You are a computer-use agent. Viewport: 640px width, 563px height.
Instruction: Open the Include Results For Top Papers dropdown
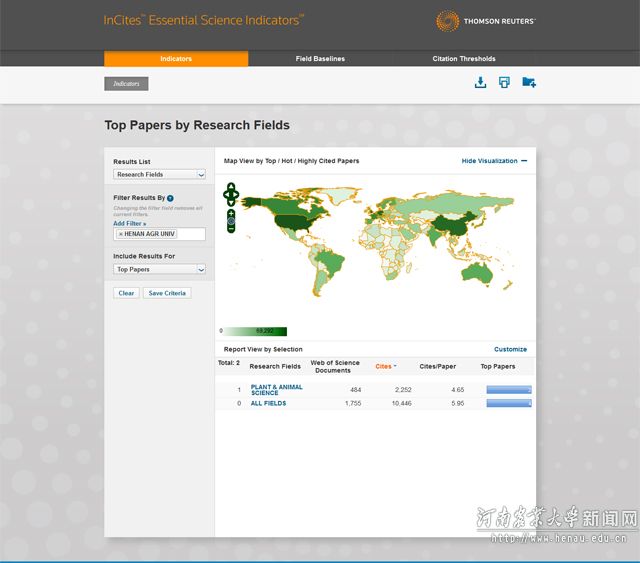(x=159, y=269)
